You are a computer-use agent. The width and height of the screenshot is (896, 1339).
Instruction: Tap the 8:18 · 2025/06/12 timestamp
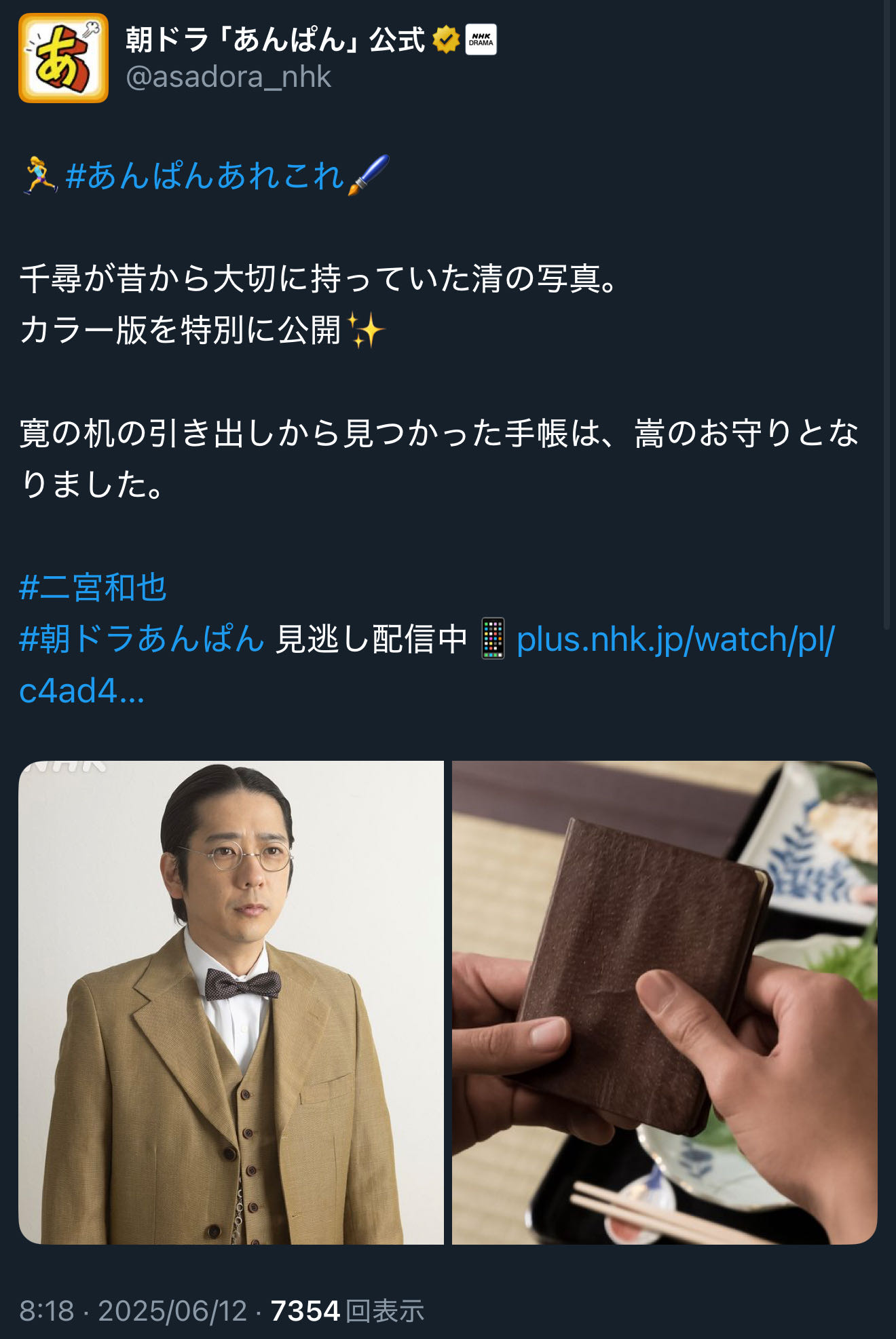point(133,1310)
